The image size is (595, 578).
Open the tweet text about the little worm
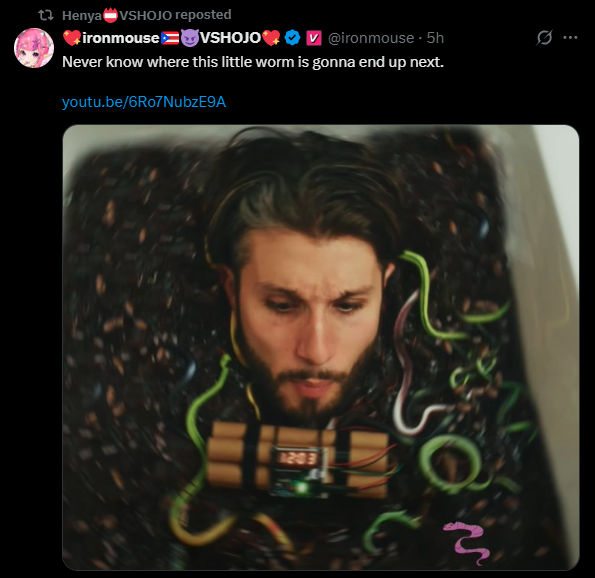coord(253,62)
